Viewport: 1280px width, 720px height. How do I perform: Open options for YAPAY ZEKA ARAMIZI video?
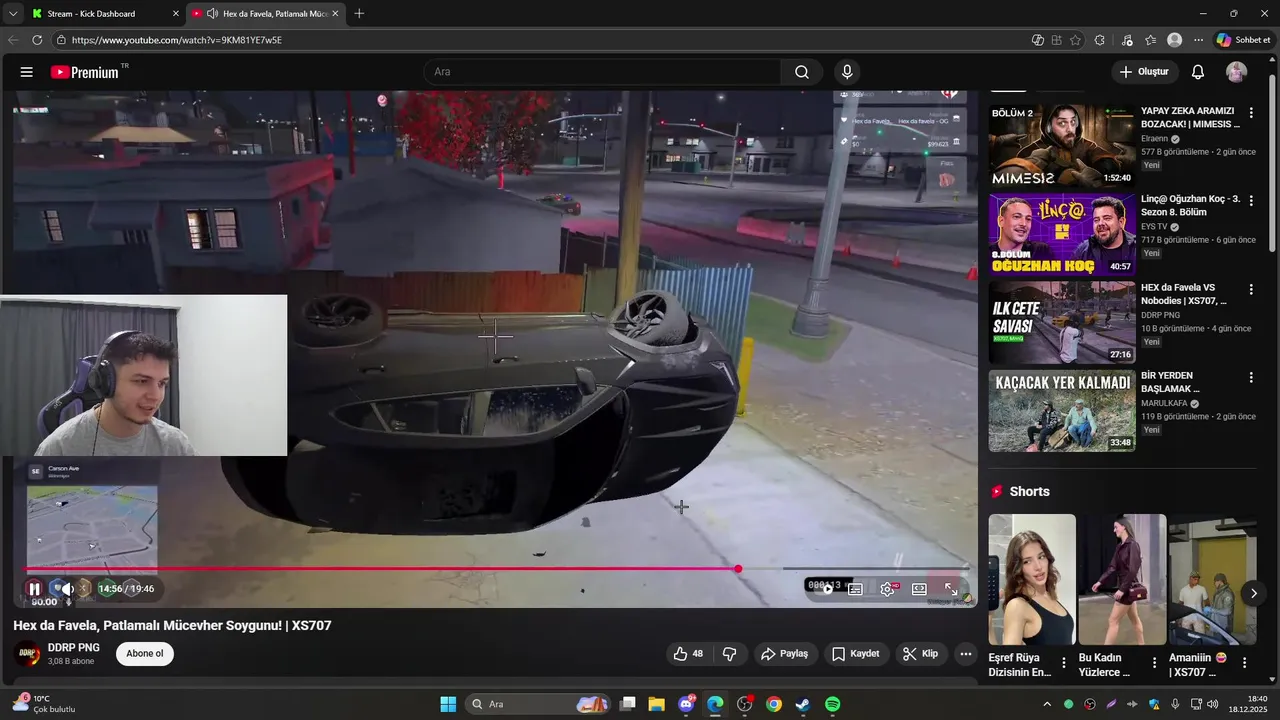(x=1251, y=113)
